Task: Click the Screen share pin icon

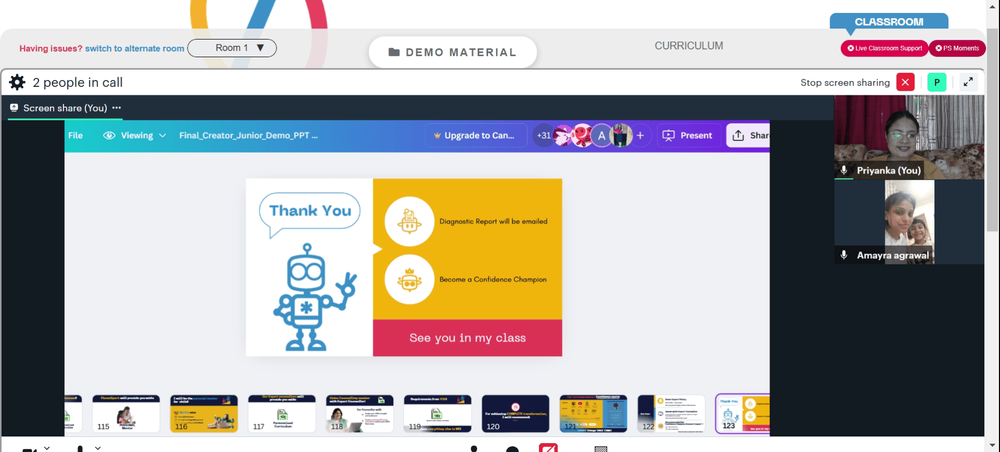Action: coord(13,108)
